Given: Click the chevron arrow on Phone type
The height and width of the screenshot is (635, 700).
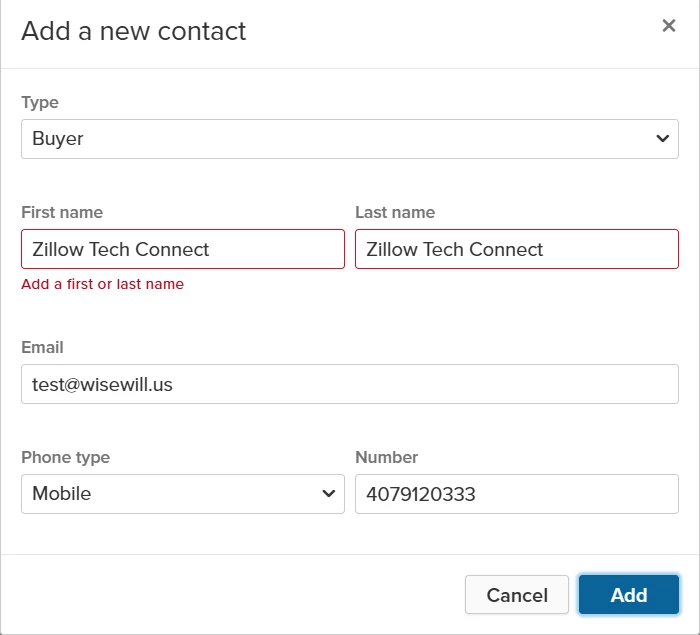Looking at the screenshot, I should click(329, 494).
